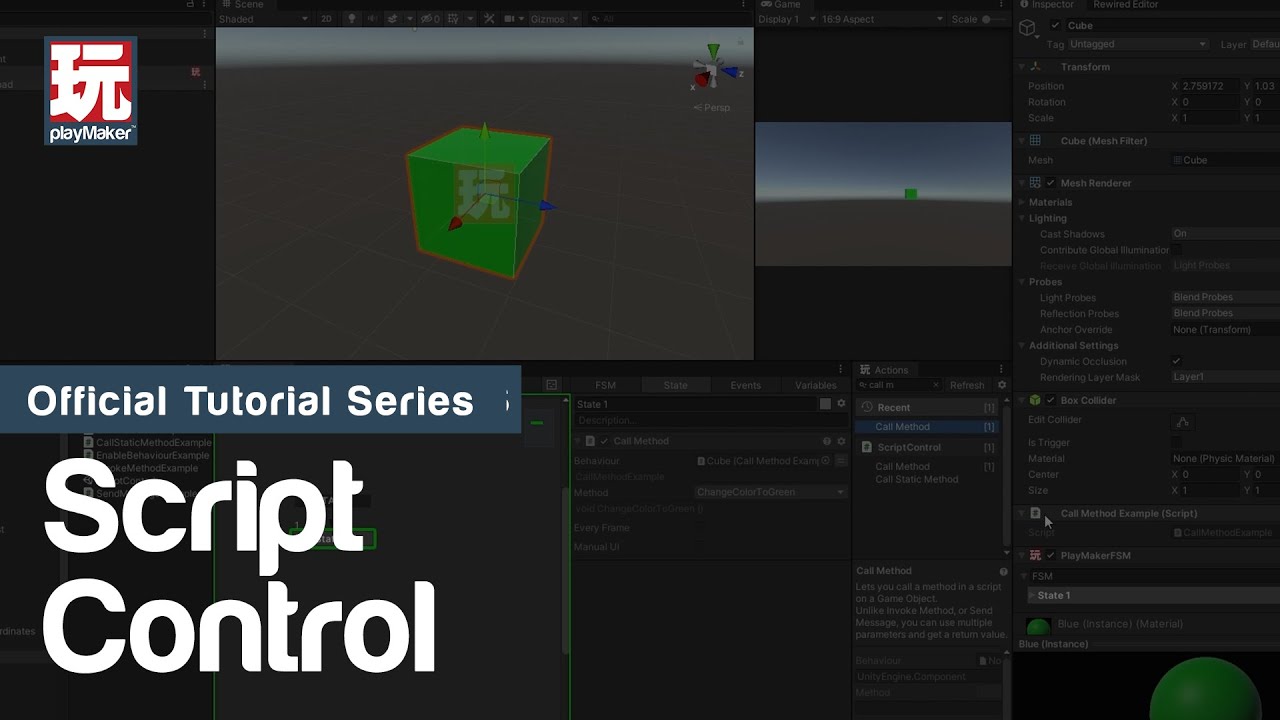Open the Actions panel kebab menu

coord(1001,370)
